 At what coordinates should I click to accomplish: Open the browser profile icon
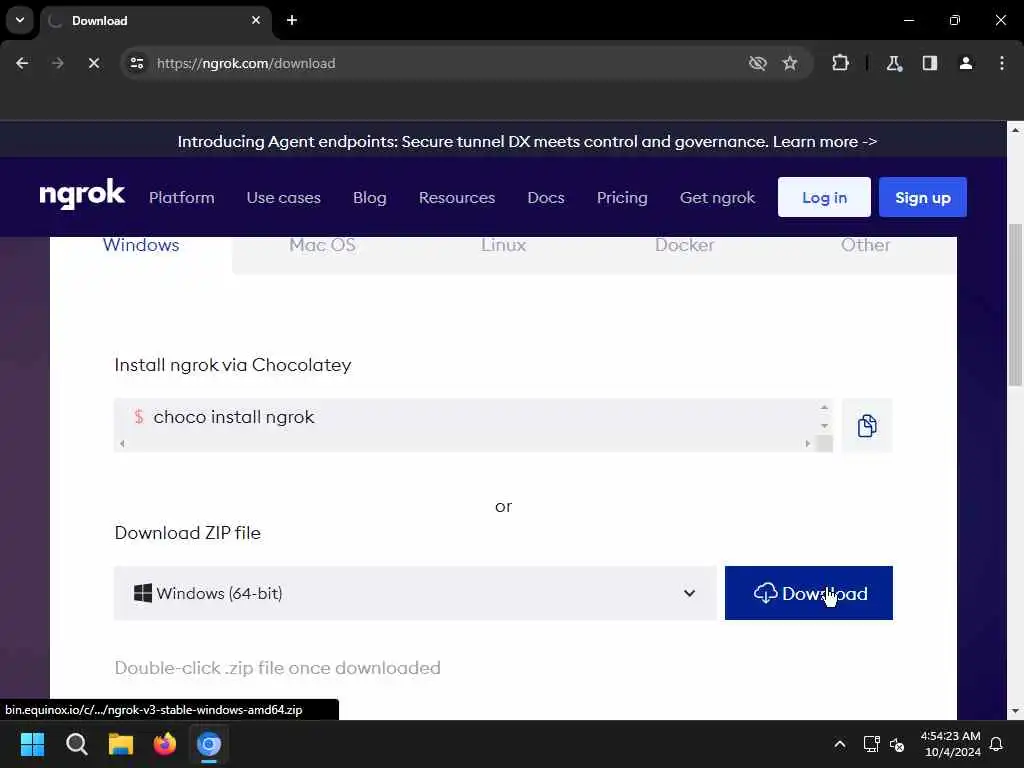coord(966,63)
